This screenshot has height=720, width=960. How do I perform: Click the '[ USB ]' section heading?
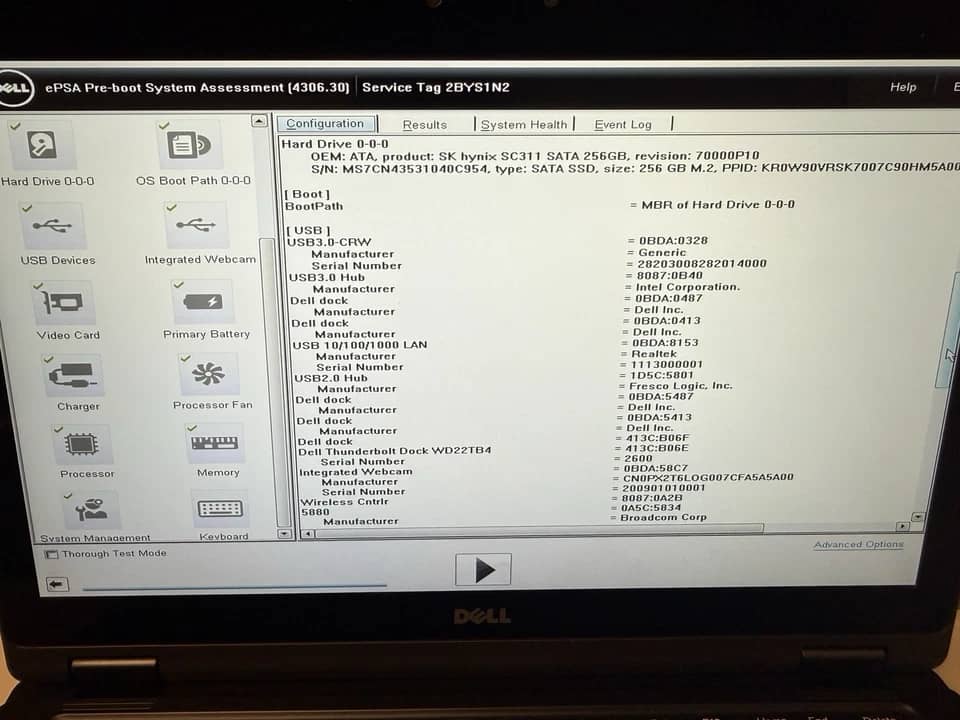[x=309, y=231]
